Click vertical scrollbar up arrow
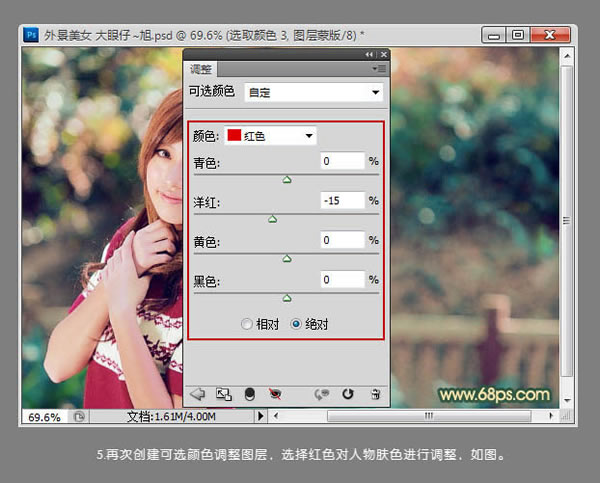The width and height of the screenshot is (600, 483). pyautogui.click(x=567, y=56)
